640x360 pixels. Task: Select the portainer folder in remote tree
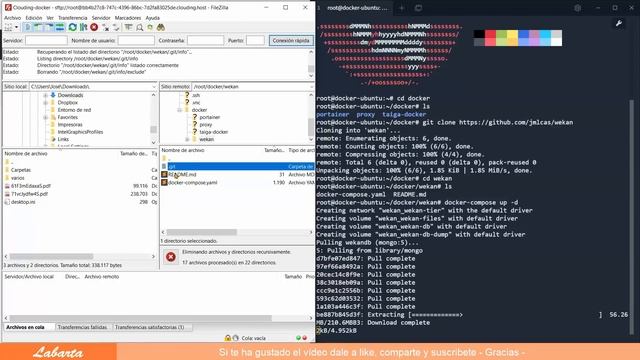point(210,117)
